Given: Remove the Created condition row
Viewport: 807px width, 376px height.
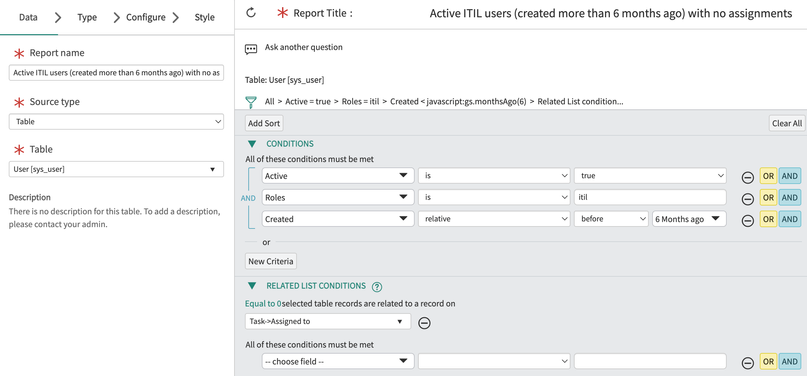Looking at the screenshot, I should (748, 220).
